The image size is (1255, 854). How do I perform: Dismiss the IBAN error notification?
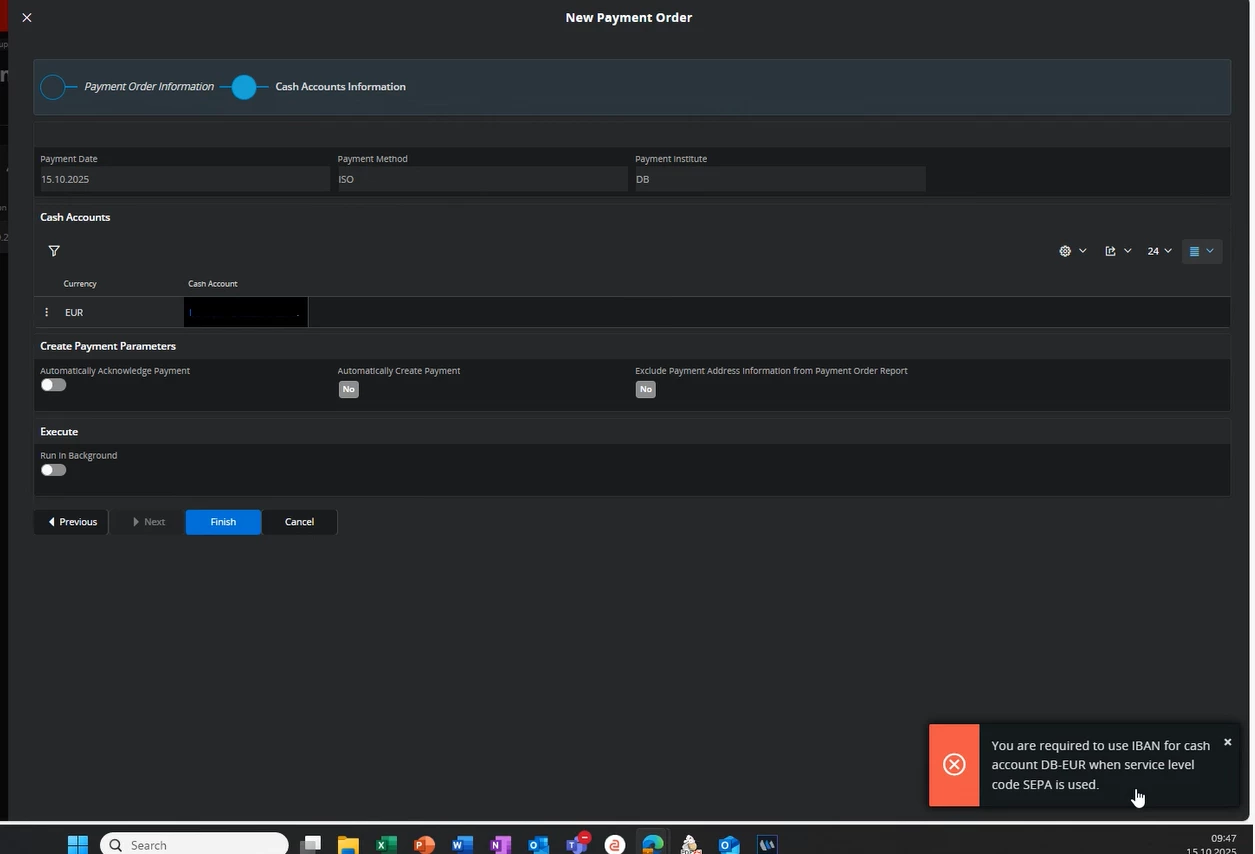pyautogui.click(x=1227, y=742)
